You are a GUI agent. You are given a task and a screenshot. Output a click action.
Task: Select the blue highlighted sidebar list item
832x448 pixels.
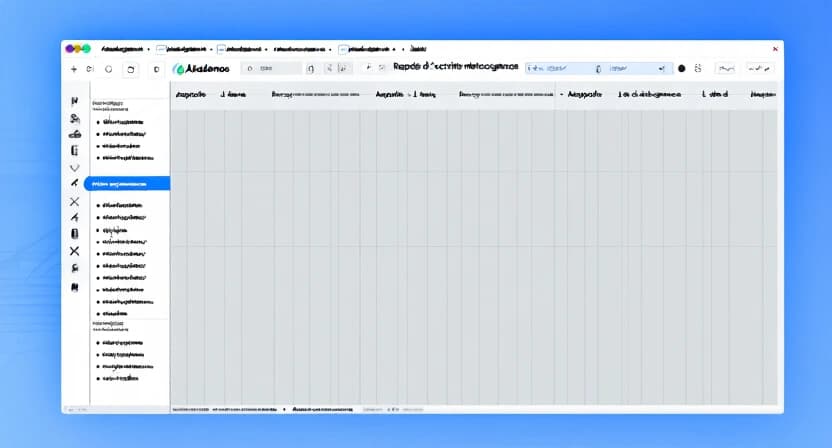click(127, 184)
